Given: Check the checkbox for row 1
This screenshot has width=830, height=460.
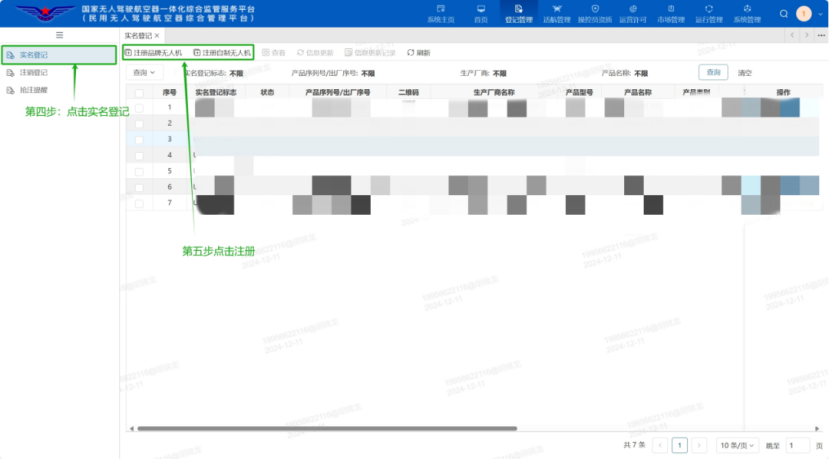Looking at the screenshot, I should coord(139,107).
